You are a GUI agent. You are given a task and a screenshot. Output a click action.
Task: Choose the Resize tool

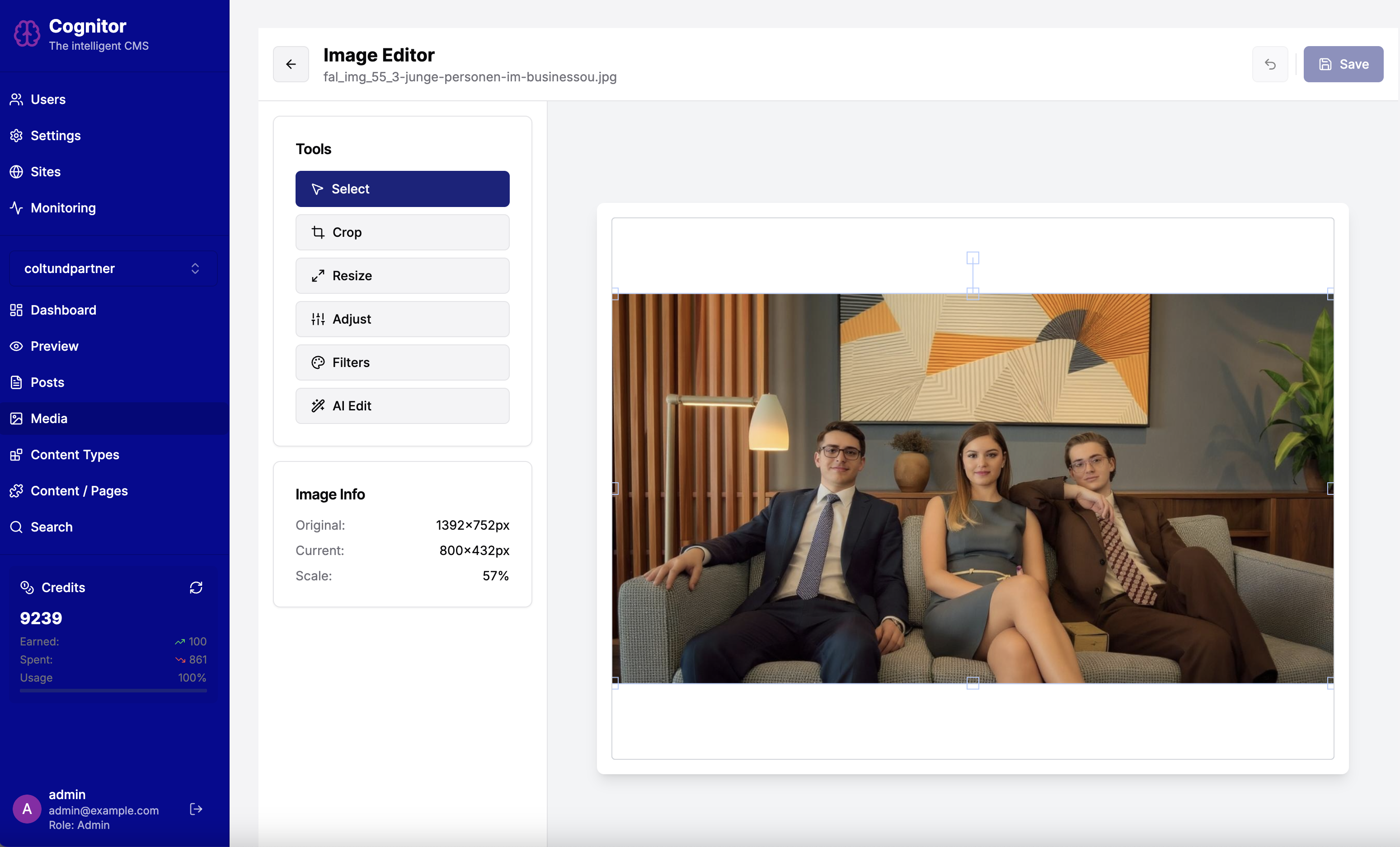[x=402, y=276]
